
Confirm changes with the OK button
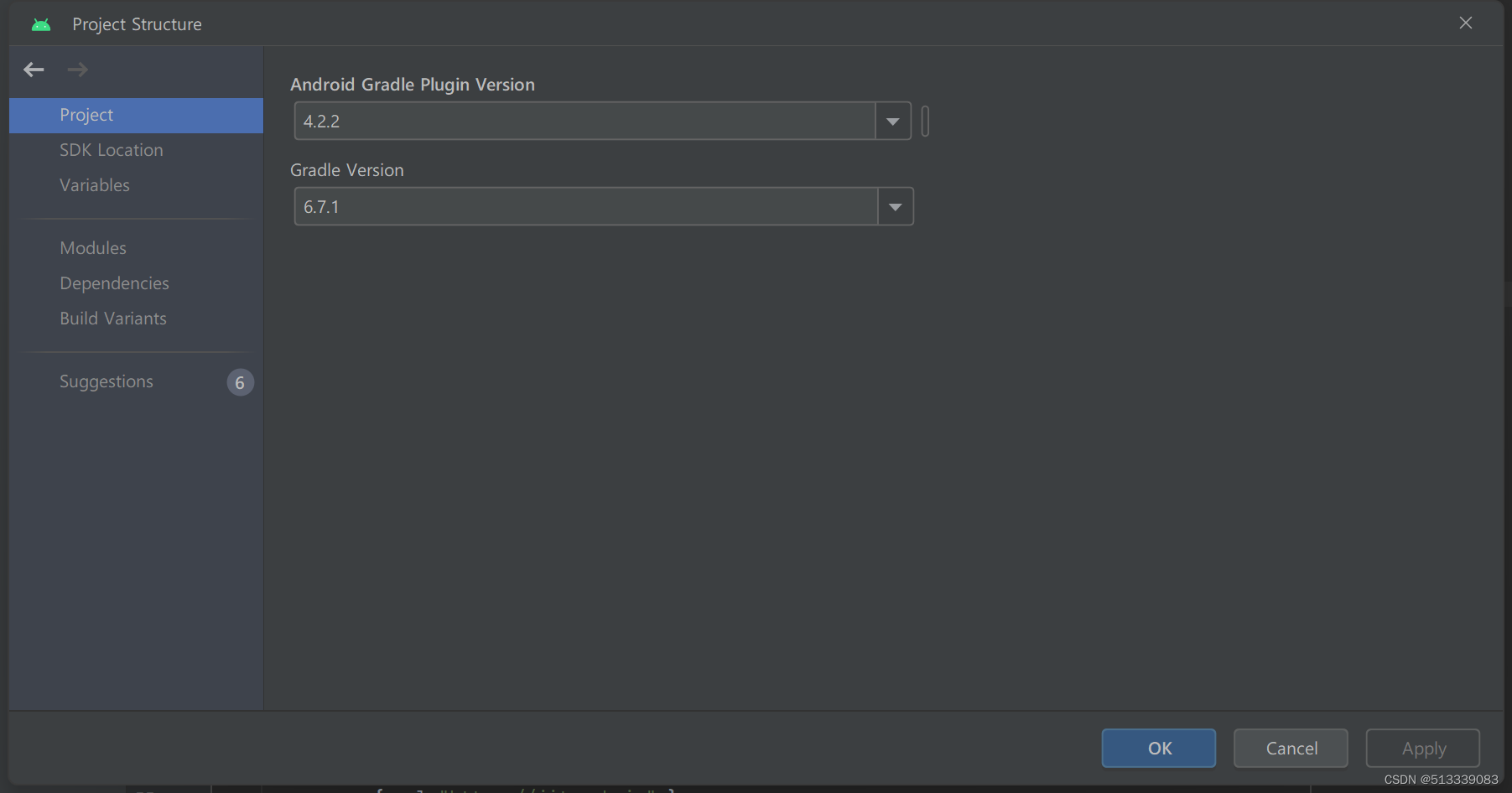(x=1158, y=748)
